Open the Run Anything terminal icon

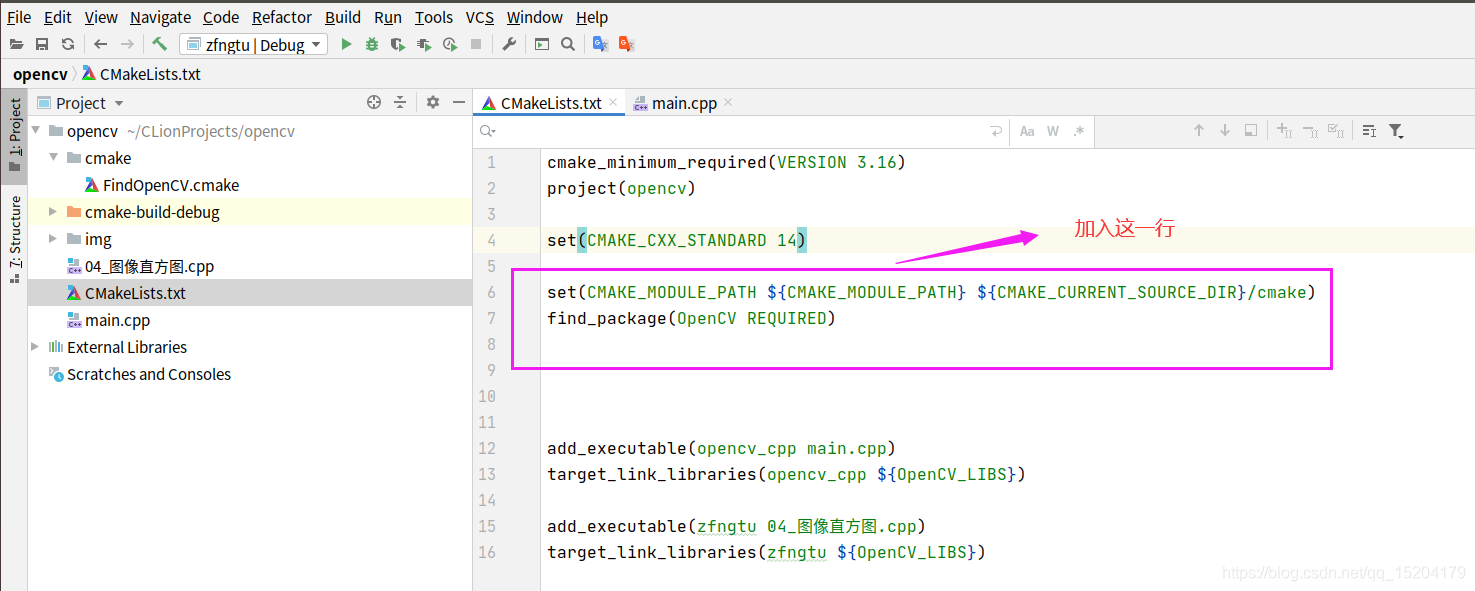pyautogui.click(x=542, y=44)
